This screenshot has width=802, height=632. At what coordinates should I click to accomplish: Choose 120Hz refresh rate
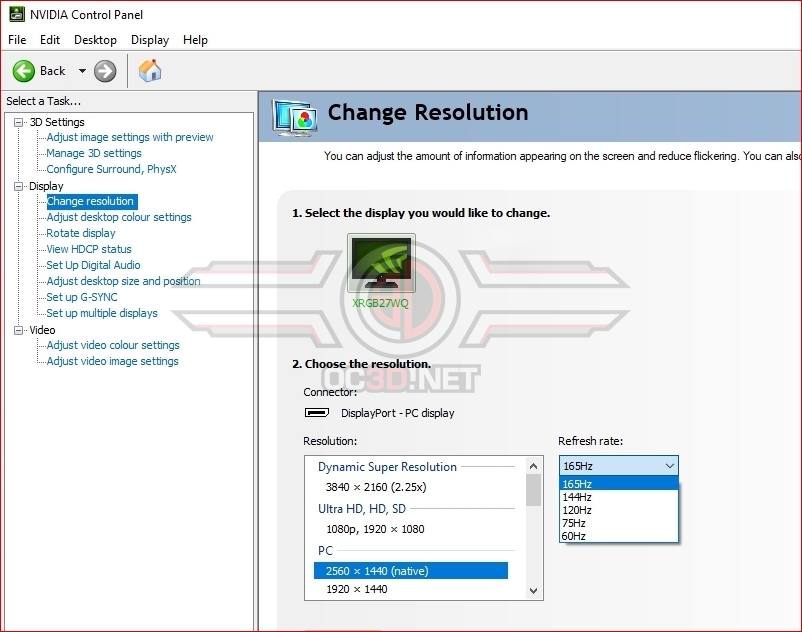coord(618,510)
